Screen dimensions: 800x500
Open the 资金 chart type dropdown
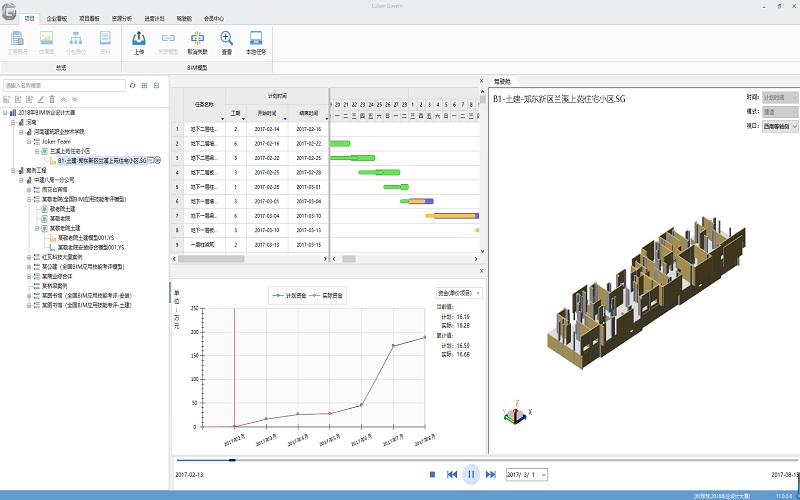coord(459,293)
